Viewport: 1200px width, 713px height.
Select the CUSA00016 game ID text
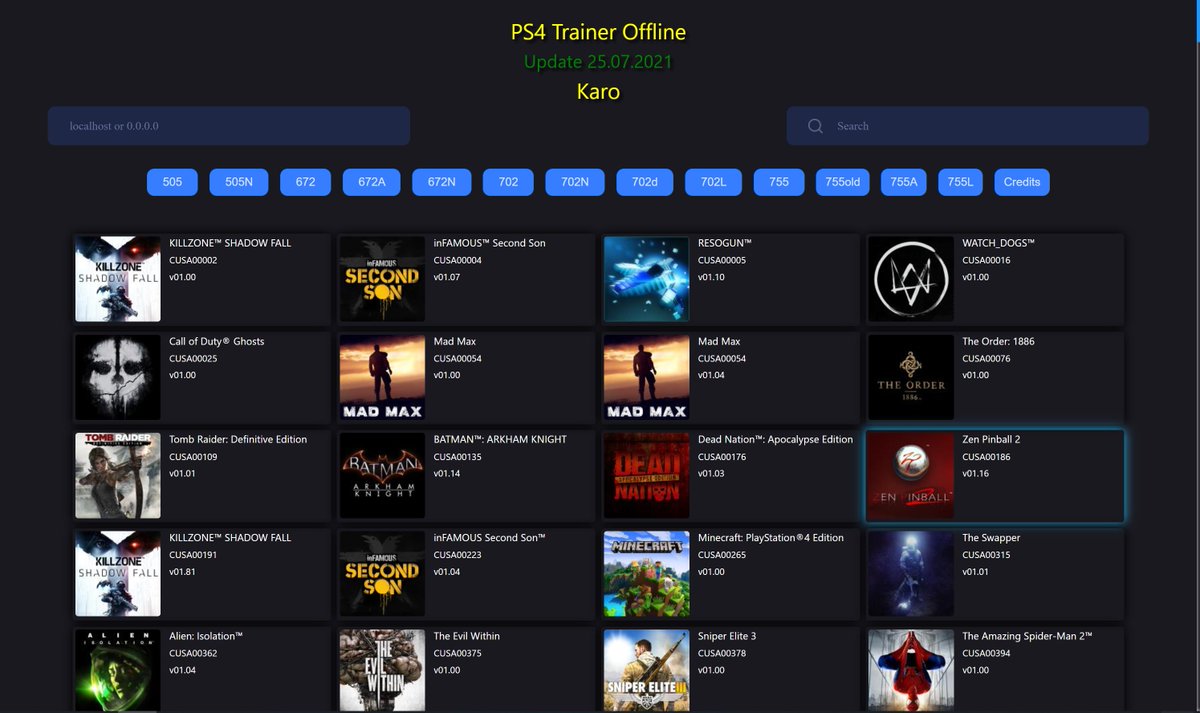pyautogui.click(x=986, y=260)
